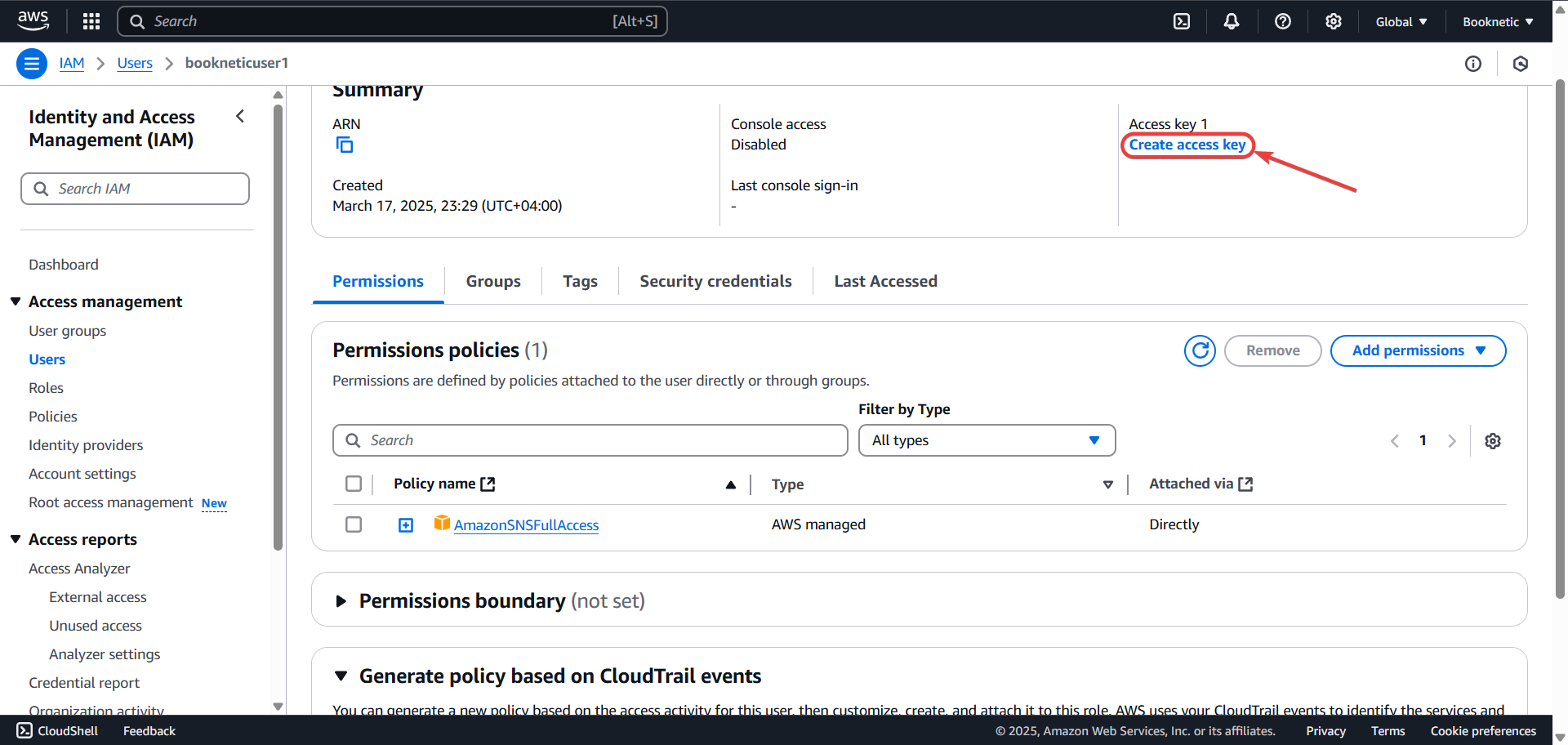Click the magnifier icon in top search bar
The width and height of the screenshot is (1568, 745).
click(x=137, y=21)
